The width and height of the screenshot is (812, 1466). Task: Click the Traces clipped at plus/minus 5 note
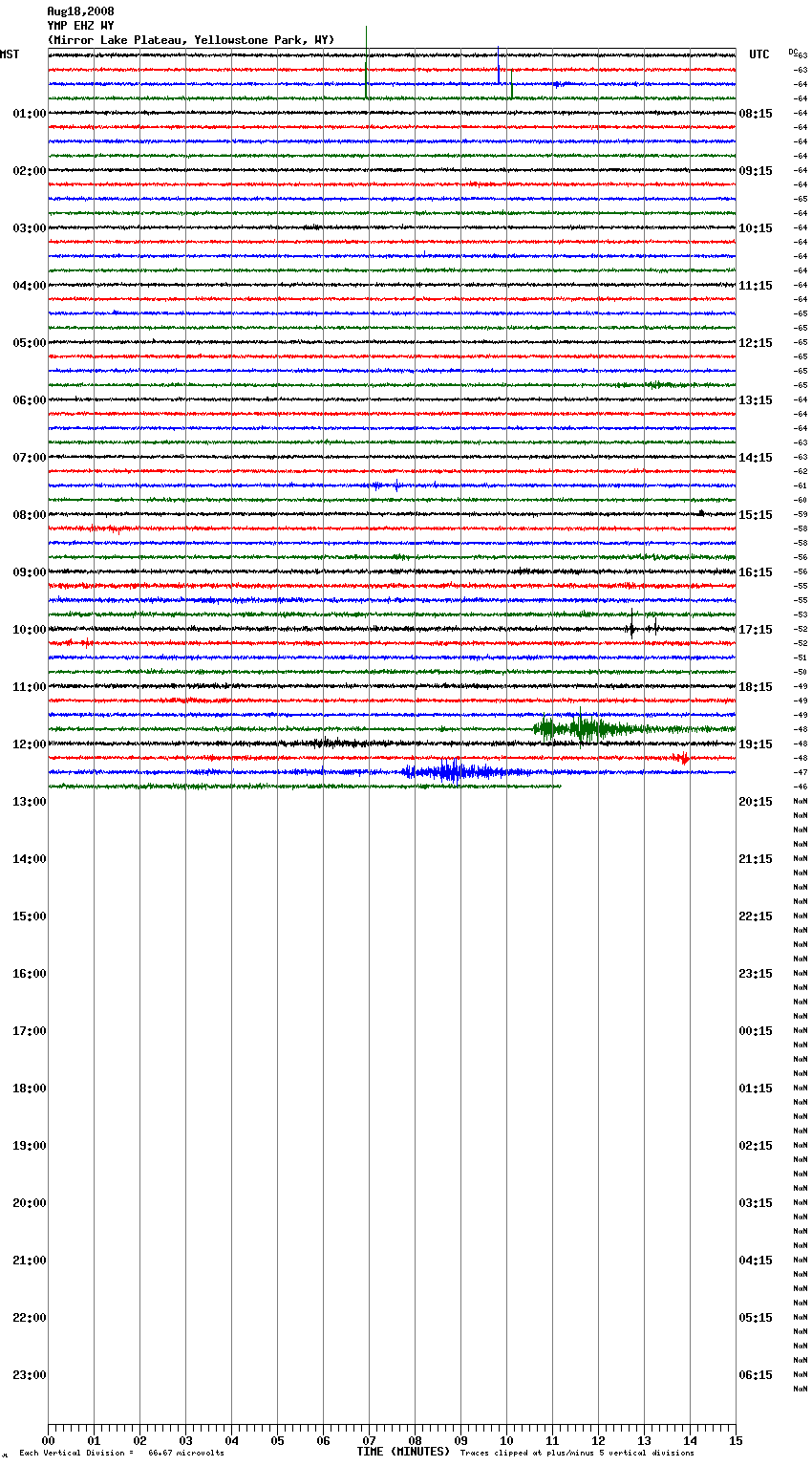click(x=577, y=1454)
